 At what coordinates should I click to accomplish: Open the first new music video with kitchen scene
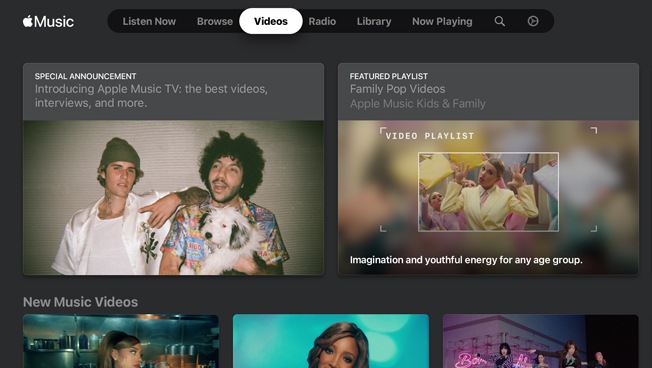(x=121, y=341)
